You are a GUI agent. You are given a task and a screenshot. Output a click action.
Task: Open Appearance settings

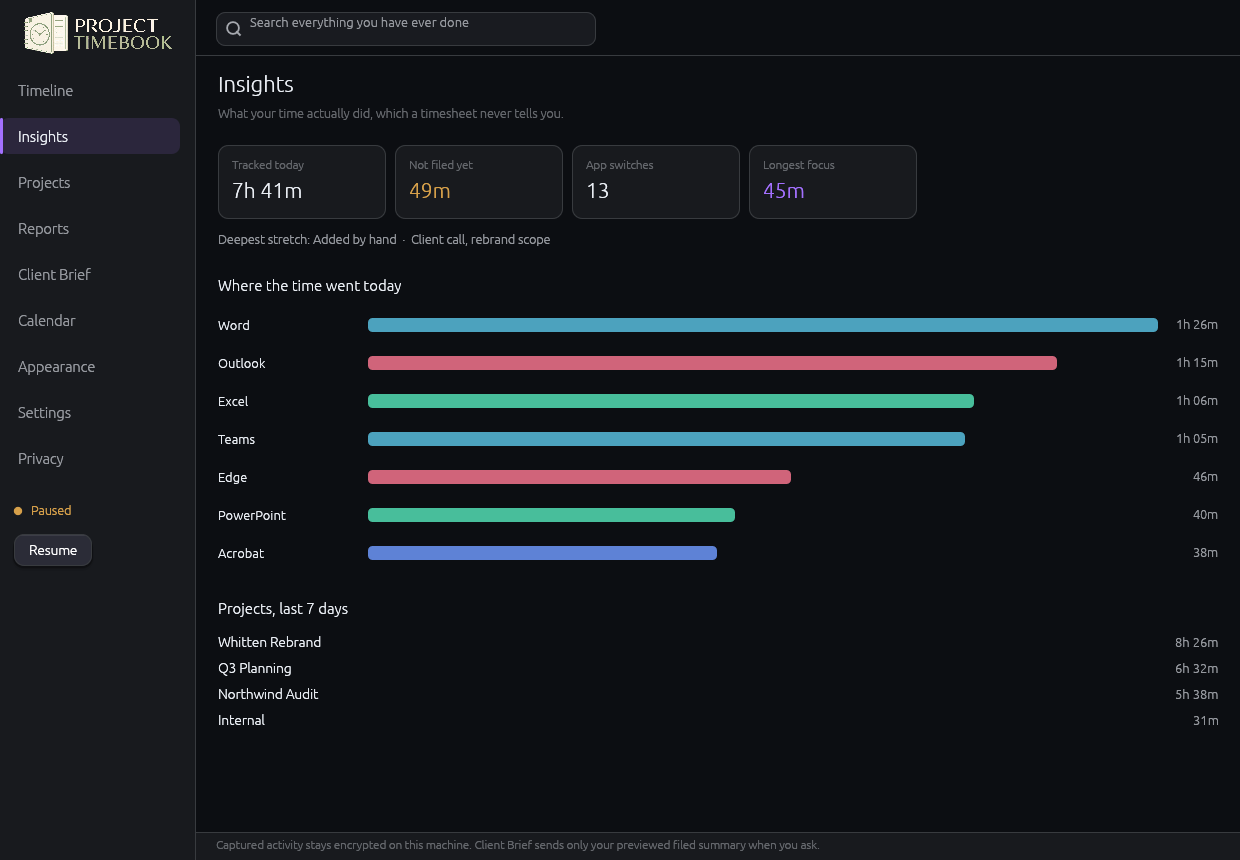pyautogui.click(x=90, y=367)
